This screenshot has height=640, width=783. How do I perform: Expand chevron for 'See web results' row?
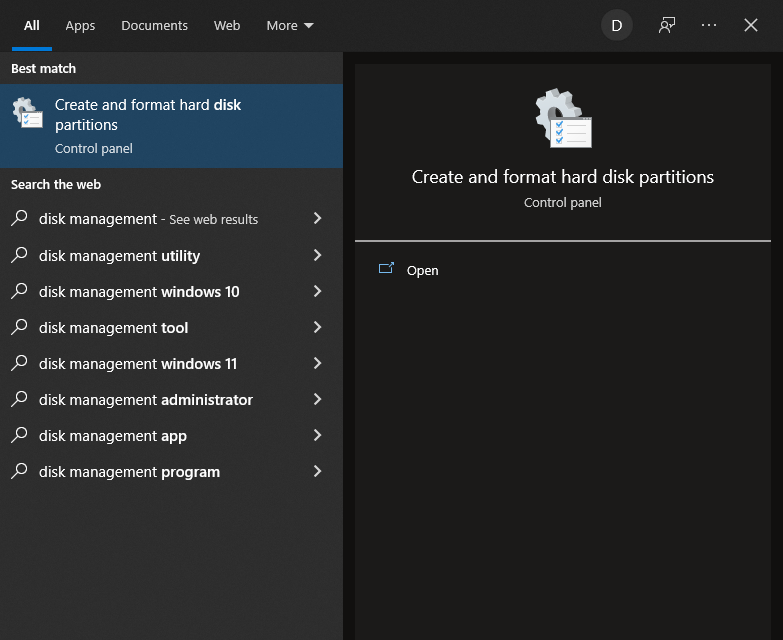pos(318,218)
